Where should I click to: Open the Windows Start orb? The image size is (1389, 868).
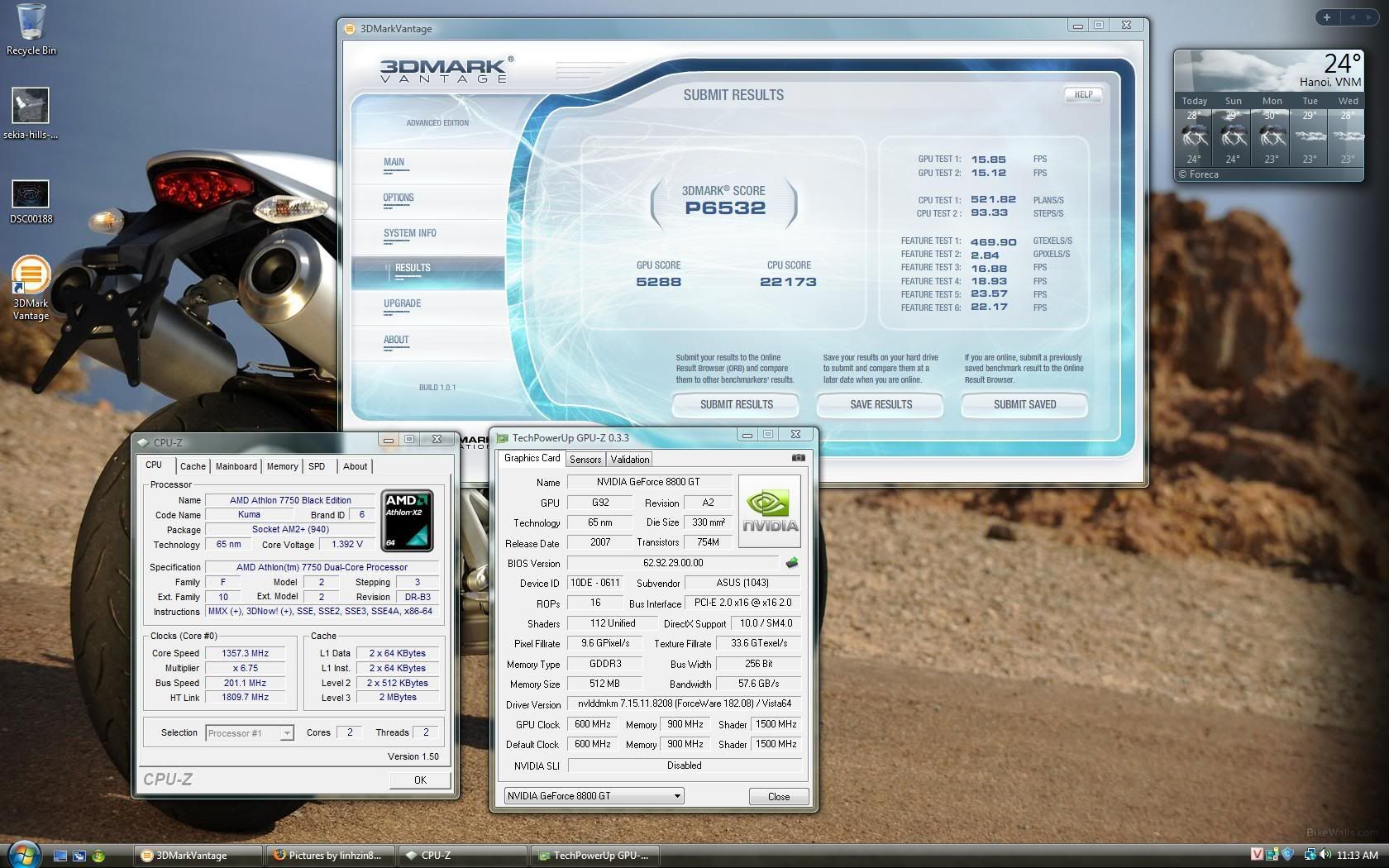[23, 854]
